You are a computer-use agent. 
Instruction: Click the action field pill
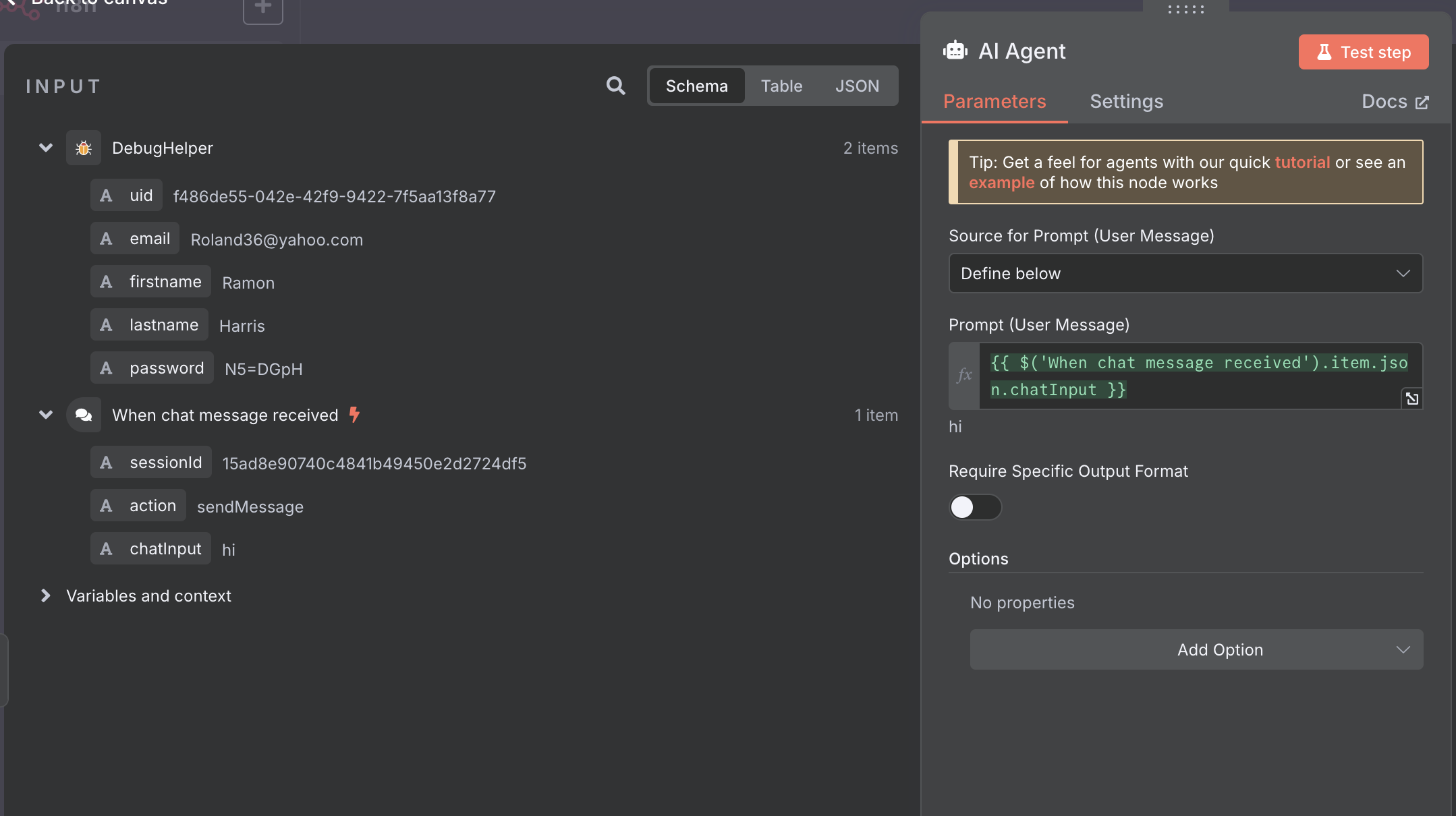(138, 506)
